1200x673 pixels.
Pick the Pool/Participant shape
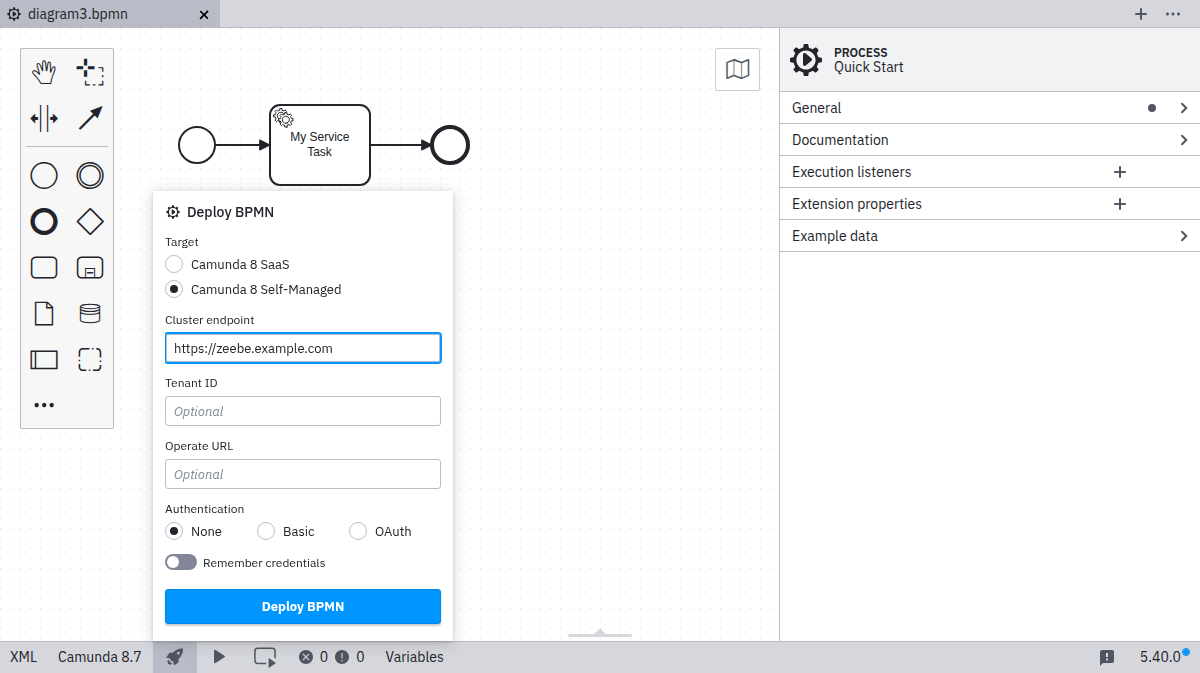(44, 359)
